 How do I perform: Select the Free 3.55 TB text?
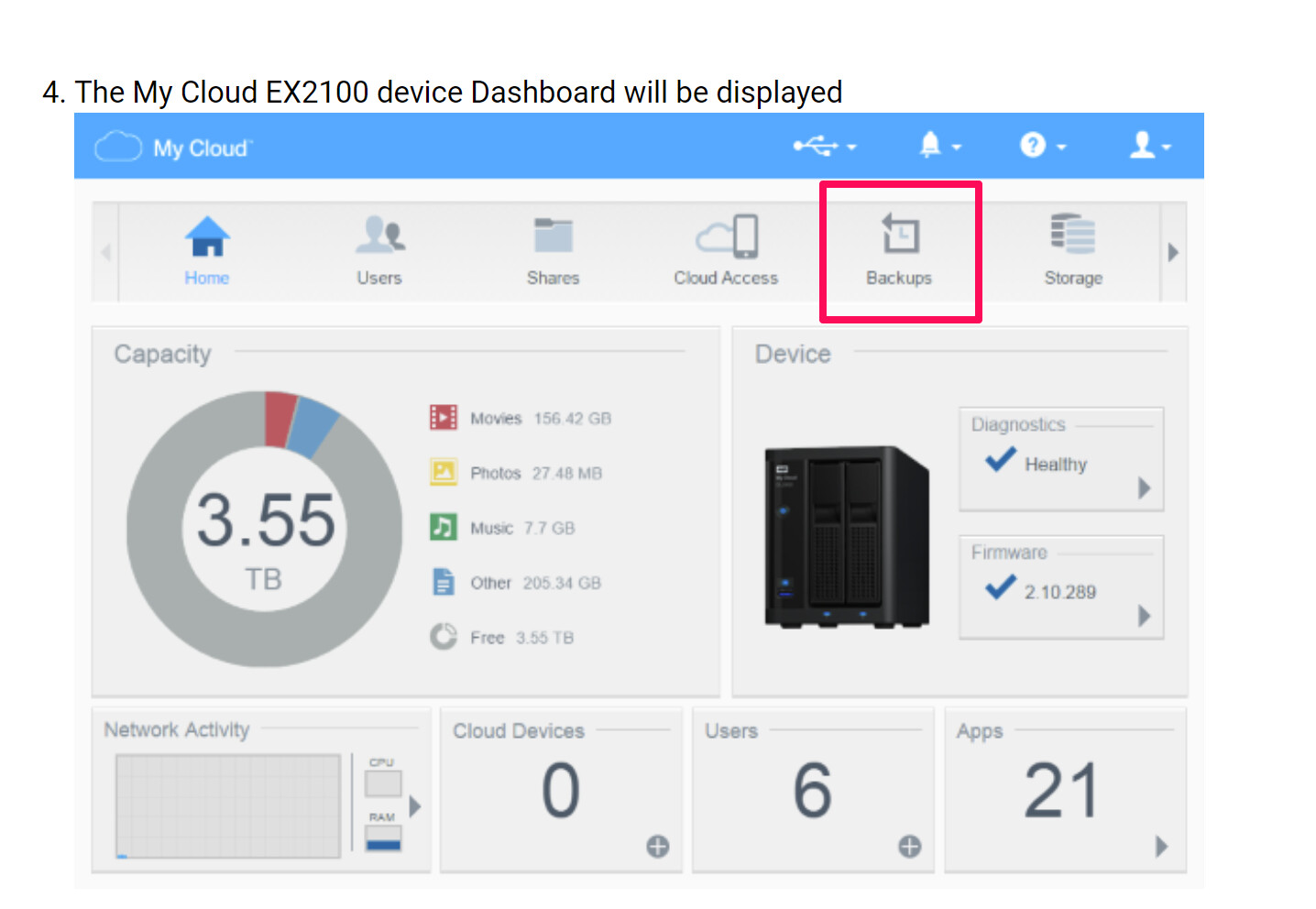pyautogui.click(x=521, y=639)
